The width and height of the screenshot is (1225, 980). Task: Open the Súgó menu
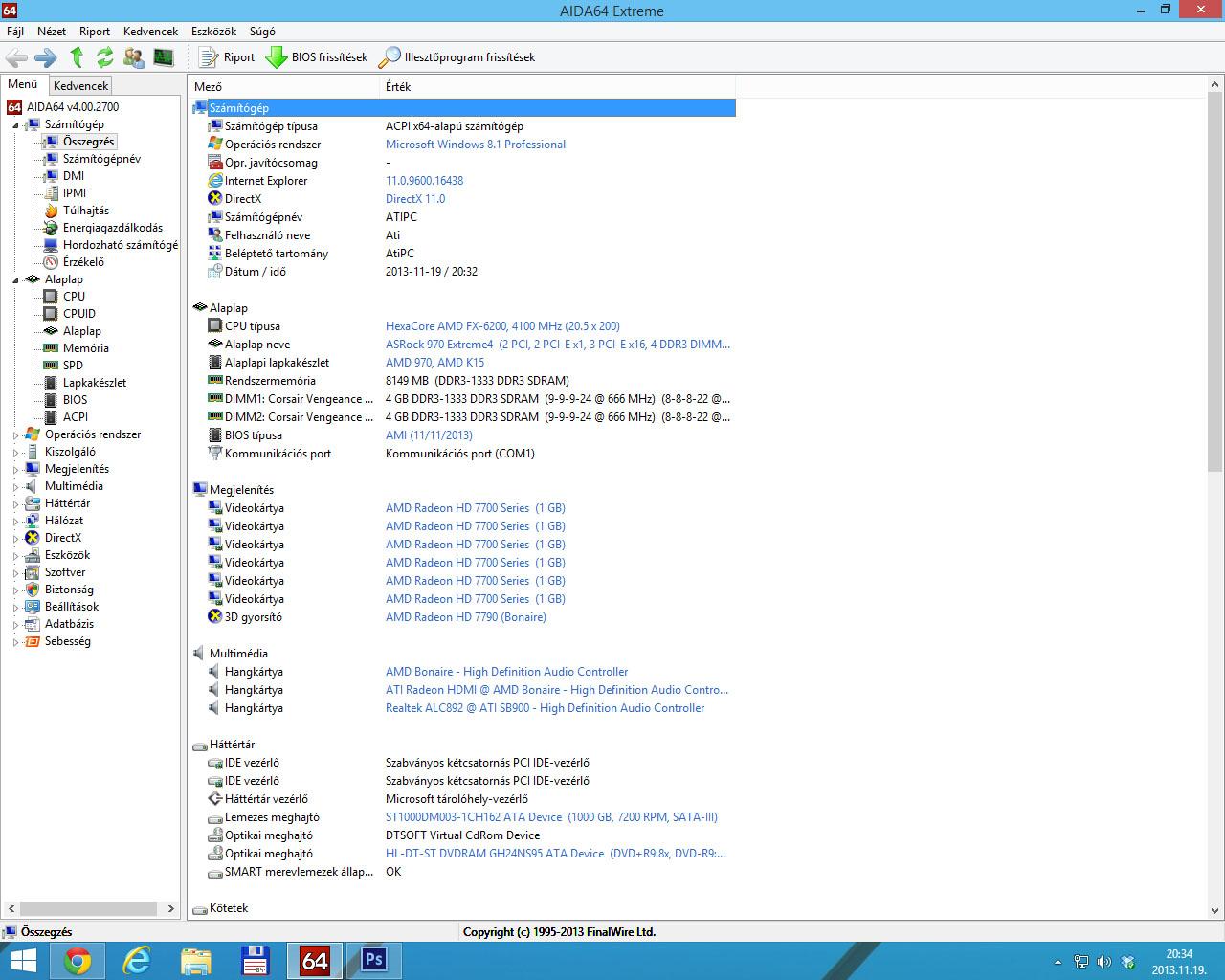[262, 32]
